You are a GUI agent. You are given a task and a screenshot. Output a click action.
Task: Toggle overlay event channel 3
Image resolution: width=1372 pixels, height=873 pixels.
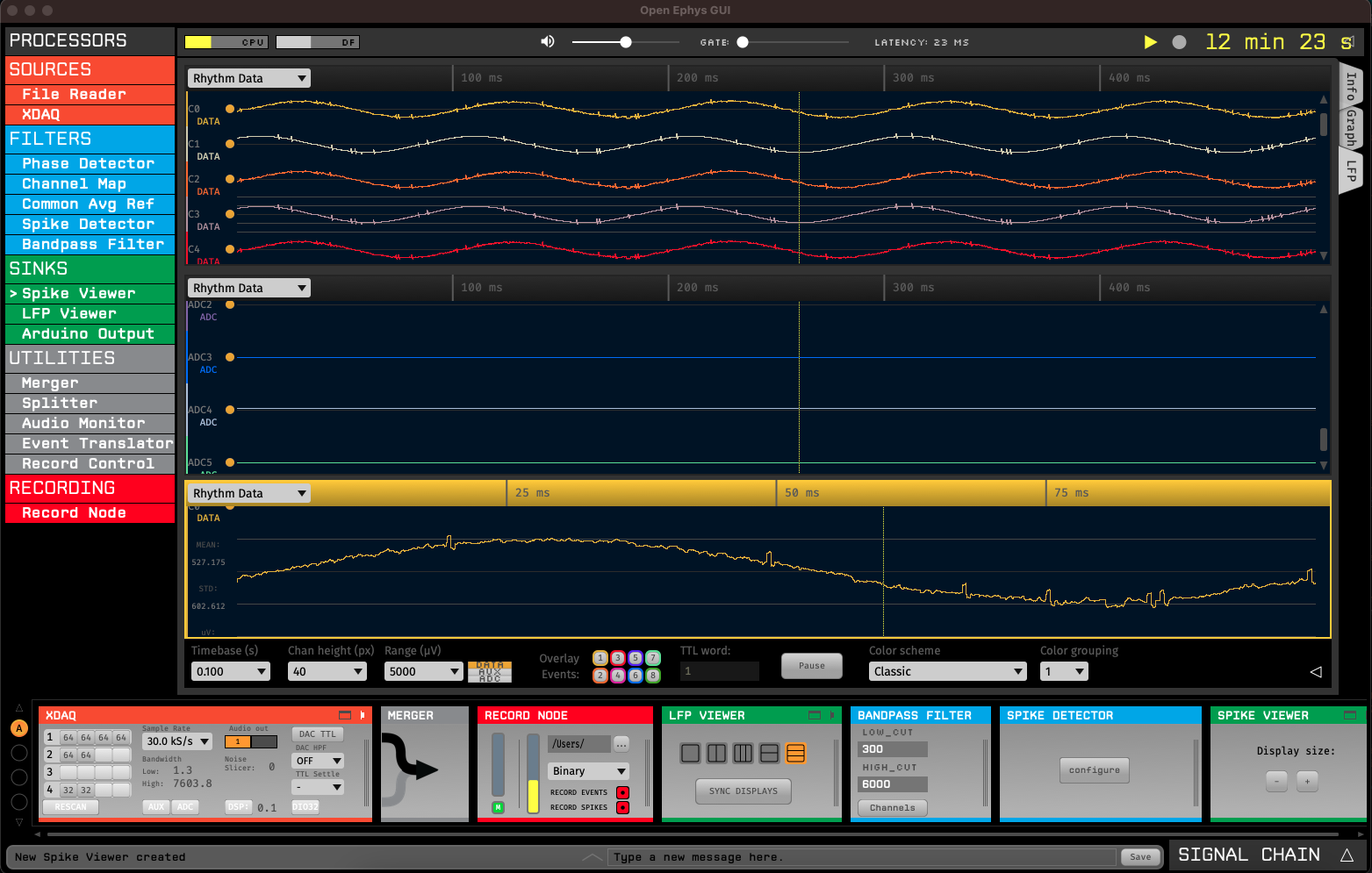coord(618,658)
